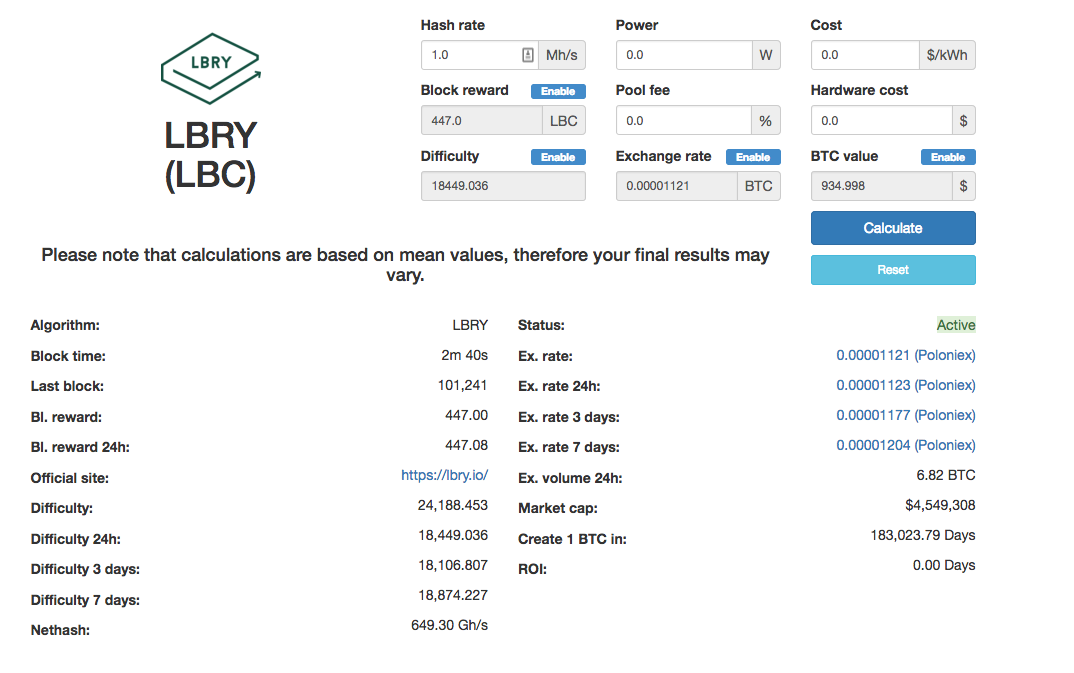Viewport: 1074px width, 673px height.
Task: Focus the Hardware cost input field
Action: pyautogui.click(x=882, y=120)
